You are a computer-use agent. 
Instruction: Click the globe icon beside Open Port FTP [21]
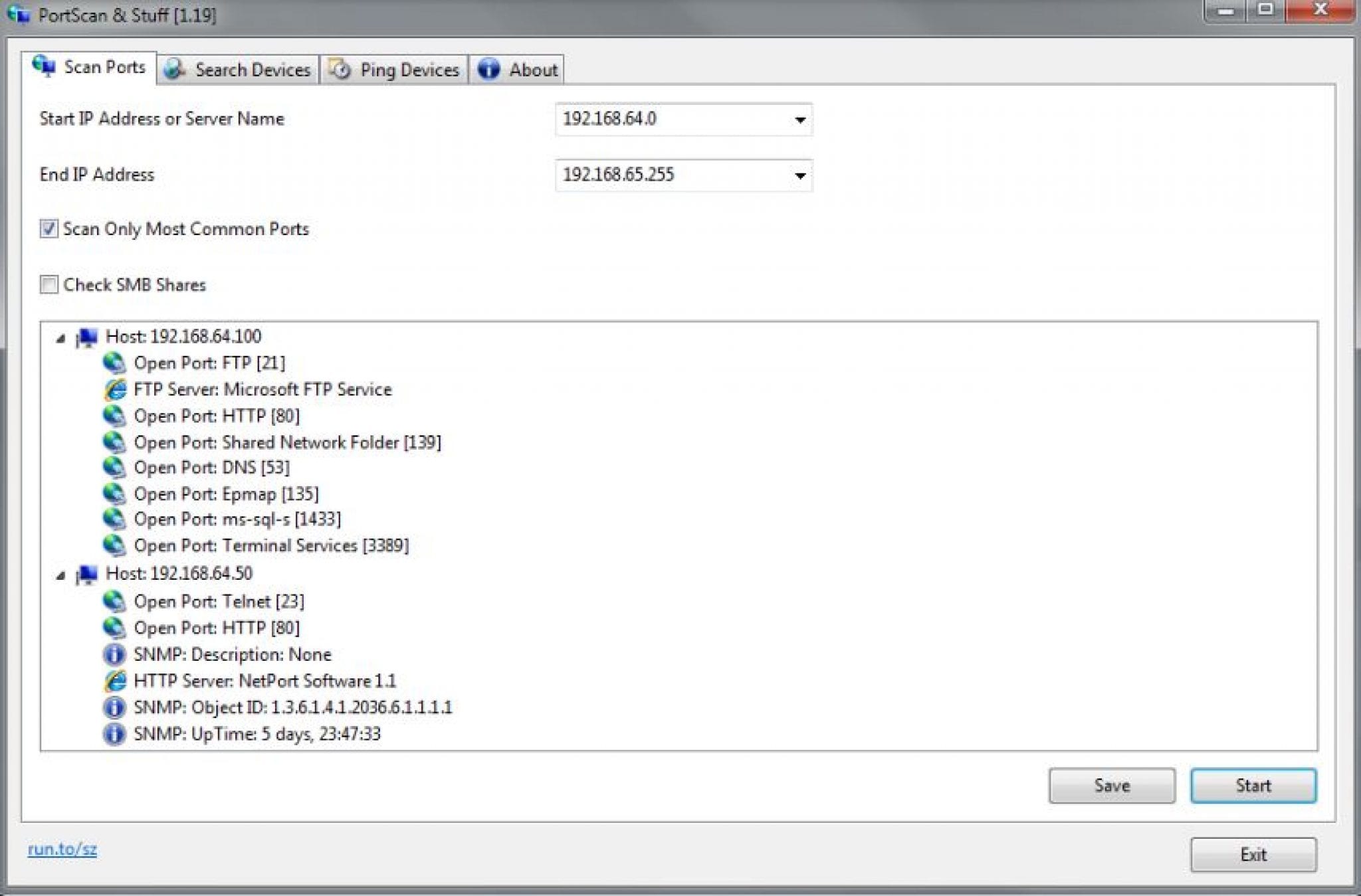[x=114, y=363]
